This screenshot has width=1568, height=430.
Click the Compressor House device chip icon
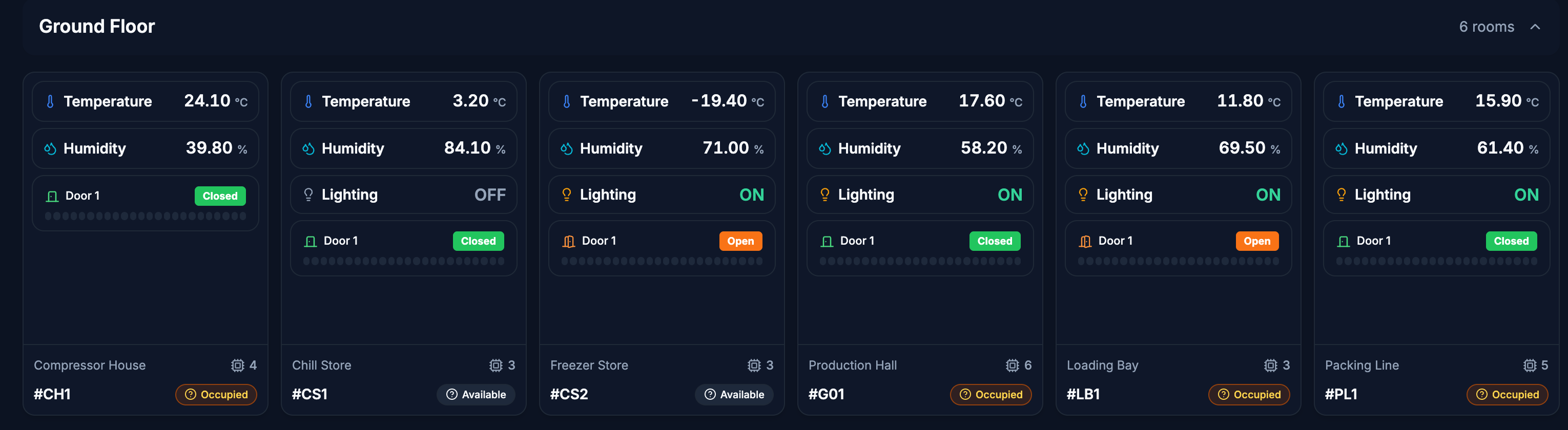pyautogui.click(x=237, y=365)
